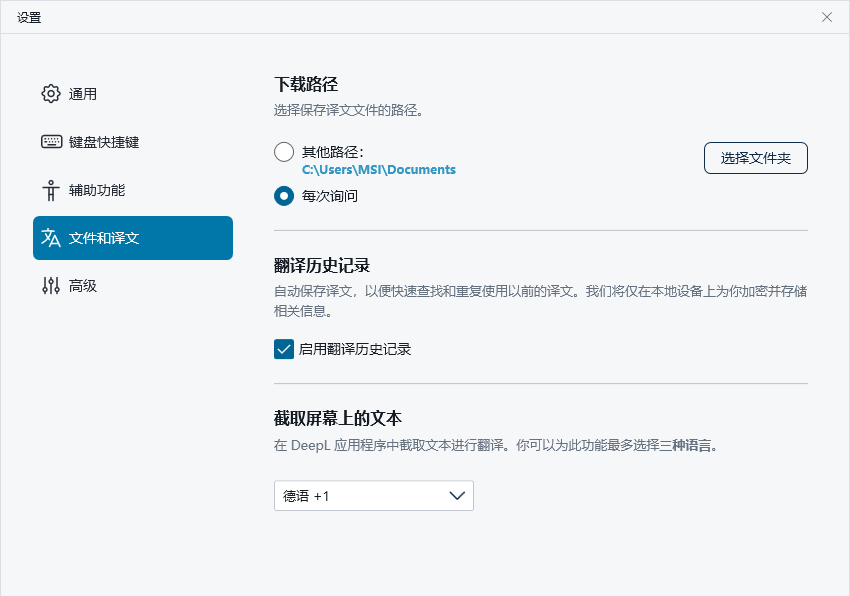
Task: Click the gear icon beside 通用
Action: click(x=51, y=94)
